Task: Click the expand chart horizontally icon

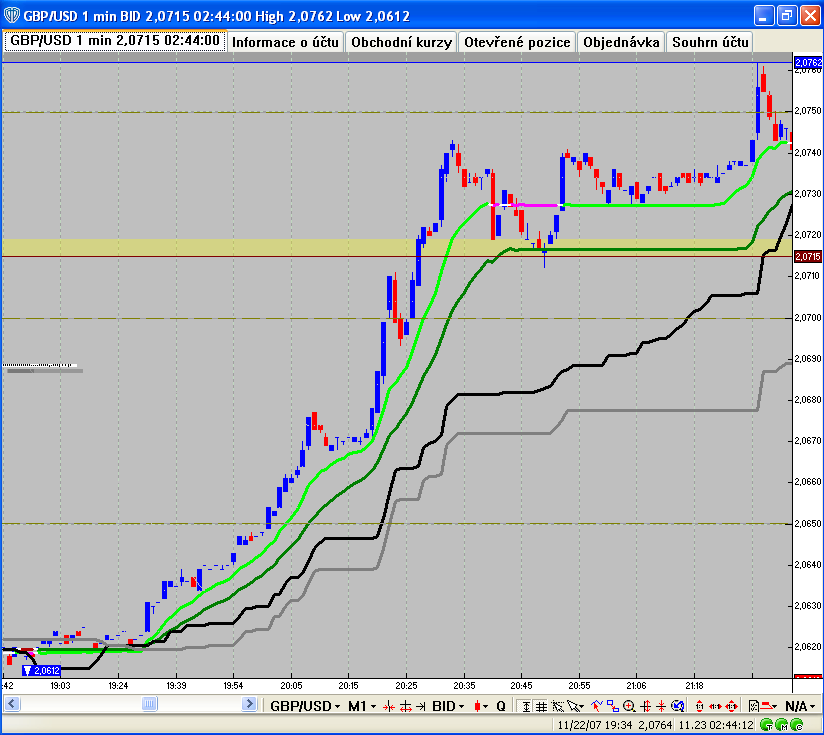Action: 406,707
